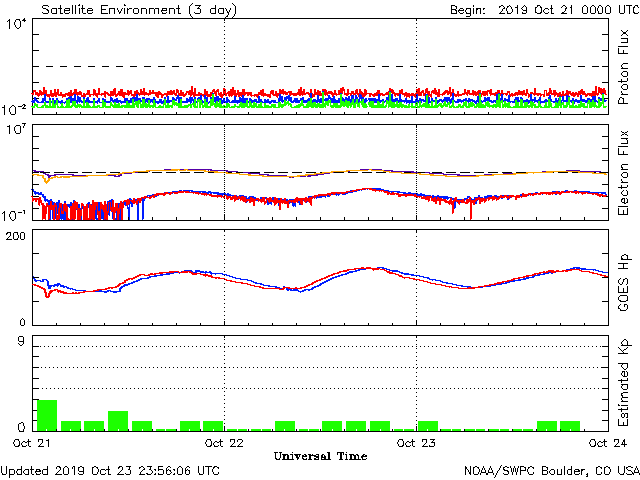Click the "0" Estimated Kp scale value
The height and width of the screenshot is (480, 640).
tap(21, 427)
